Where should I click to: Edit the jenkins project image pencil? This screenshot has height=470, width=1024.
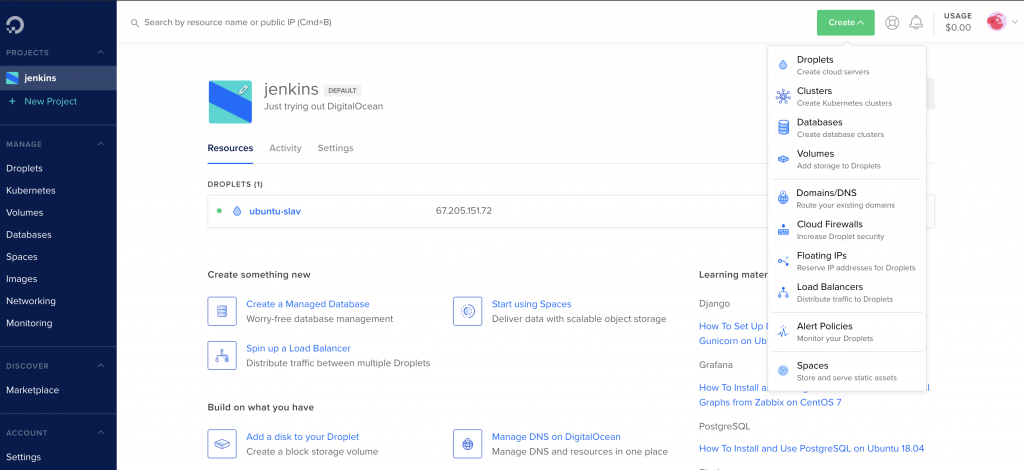point(244,89)
